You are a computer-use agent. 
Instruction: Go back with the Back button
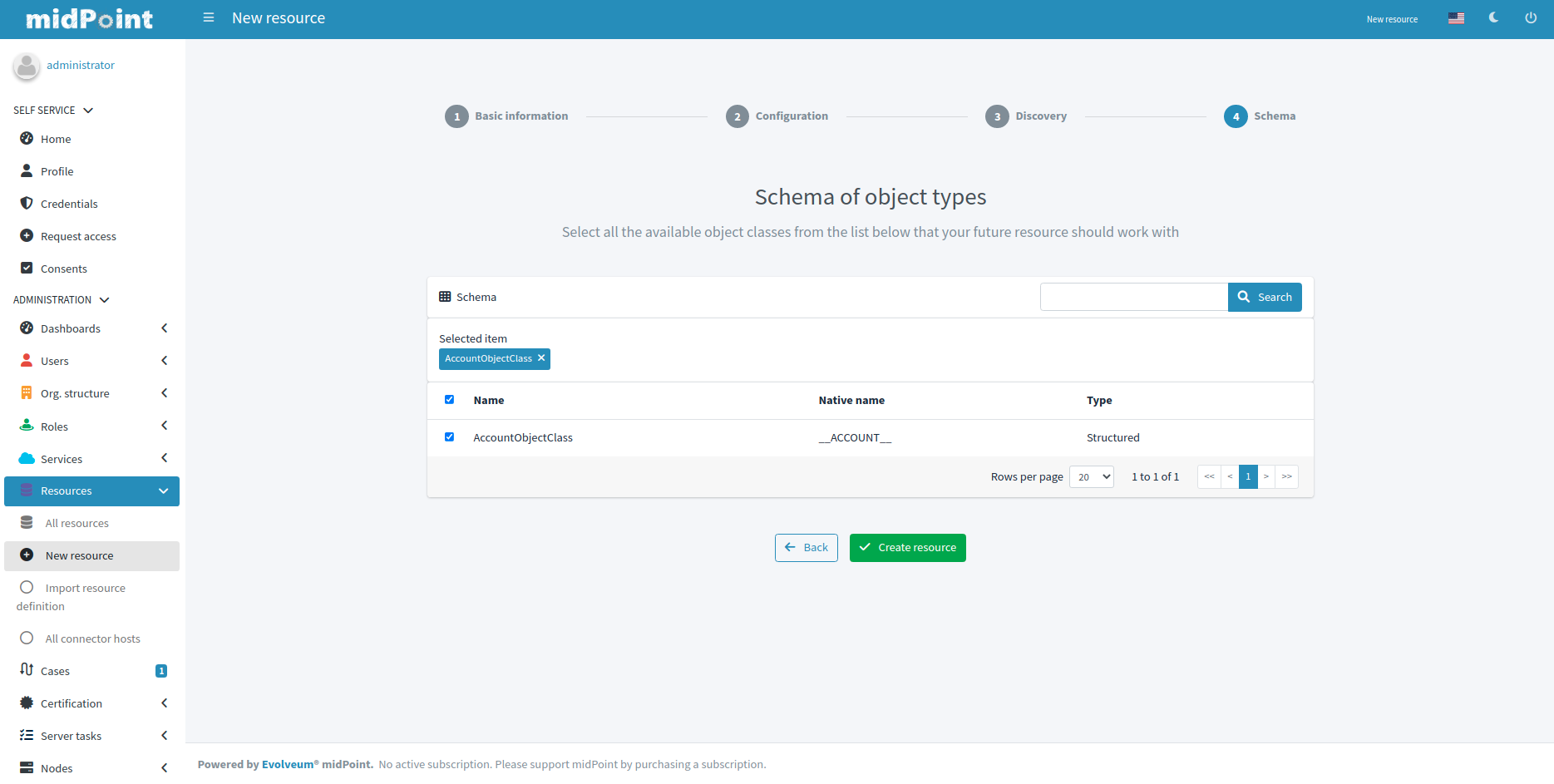click(x=806, y=548)
